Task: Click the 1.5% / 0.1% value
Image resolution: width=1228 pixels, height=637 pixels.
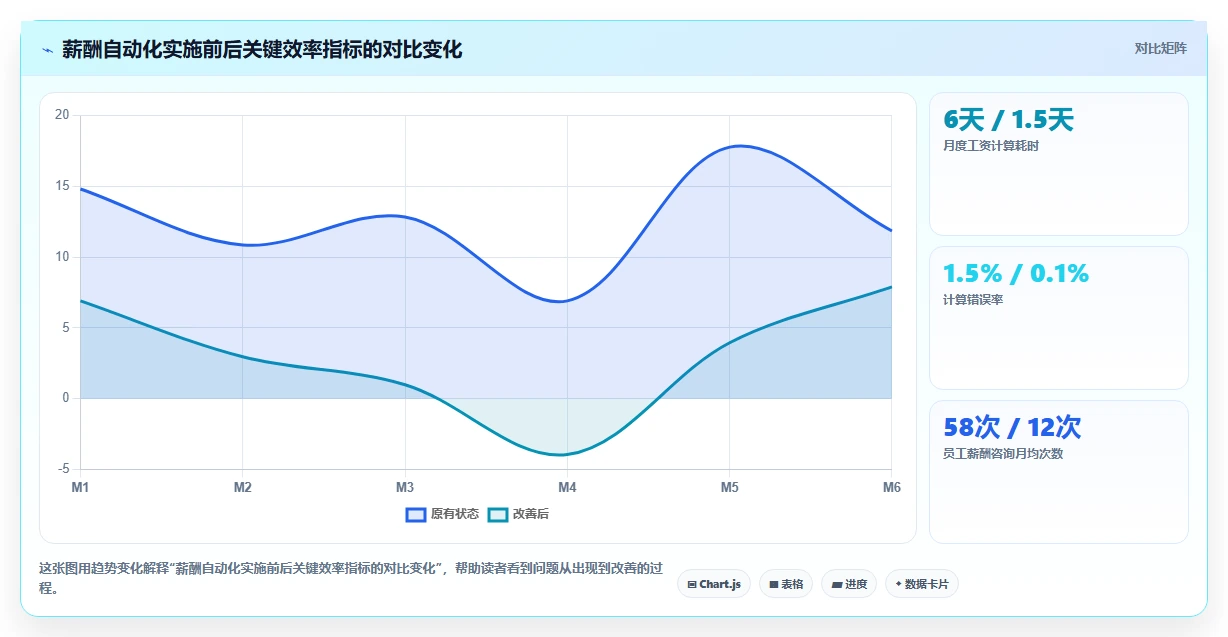Action: point(1016,273)
